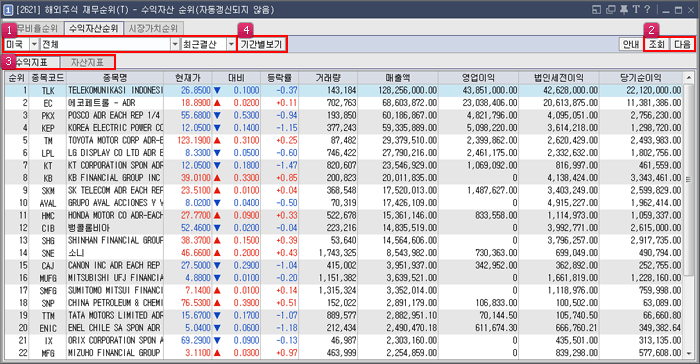The height and width of the screenshot is (364, 700).
Task: Click the 대비 column header
Action: [237, 78]
